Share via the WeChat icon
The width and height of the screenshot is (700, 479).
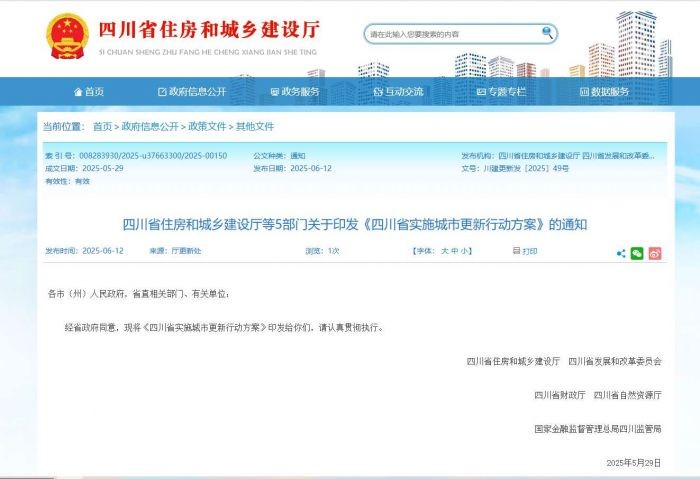[x=637, y=254]
